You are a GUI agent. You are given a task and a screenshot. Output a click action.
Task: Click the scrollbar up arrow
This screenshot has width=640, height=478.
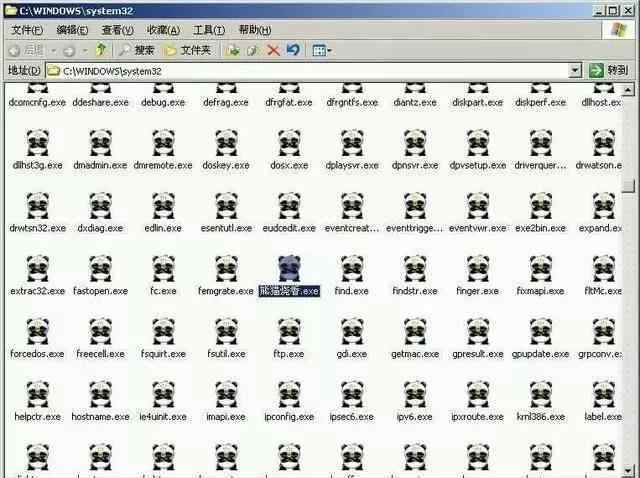[x=627, y=89]
